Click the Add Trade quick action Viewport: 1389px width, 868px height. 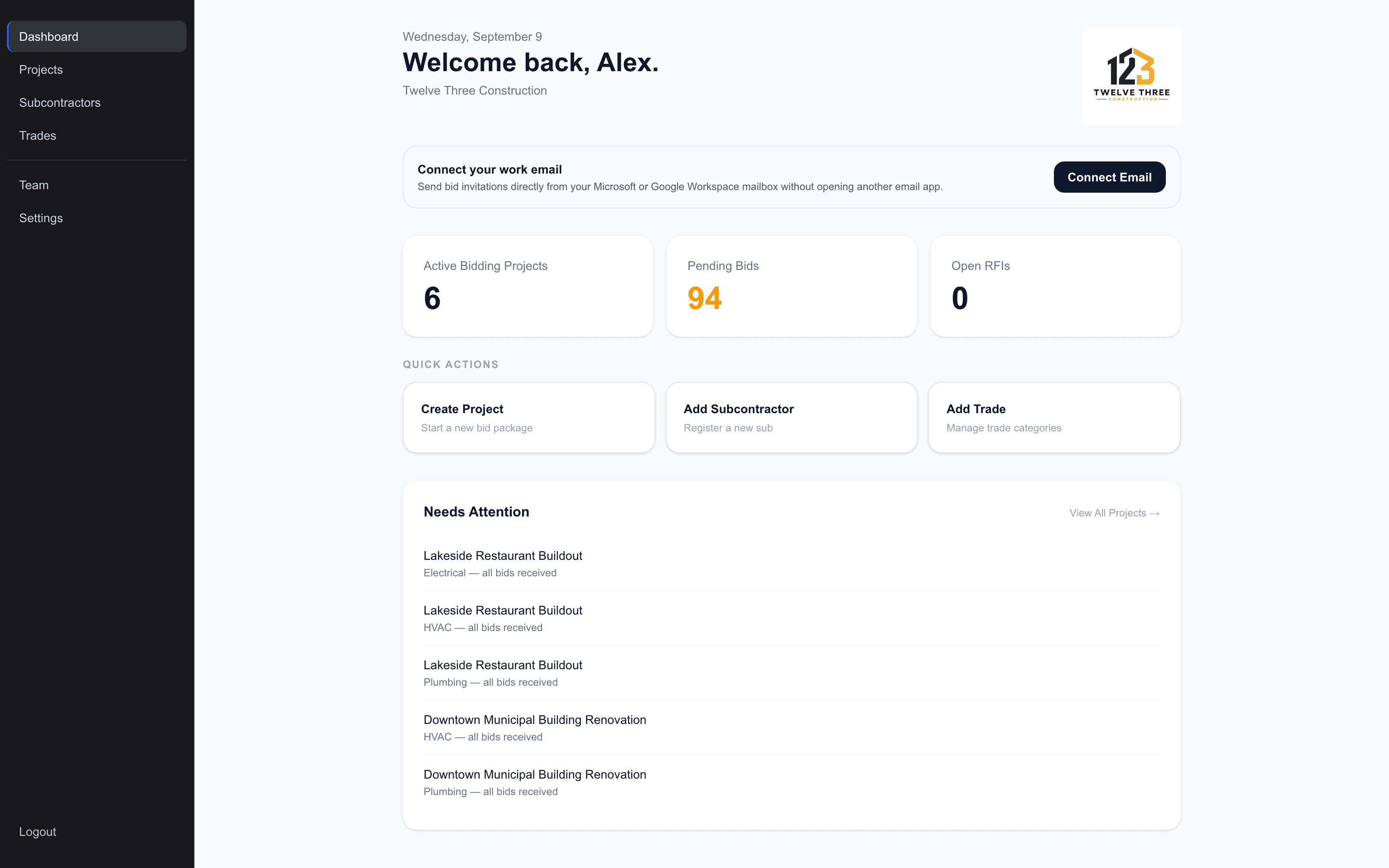(1054, 418)
